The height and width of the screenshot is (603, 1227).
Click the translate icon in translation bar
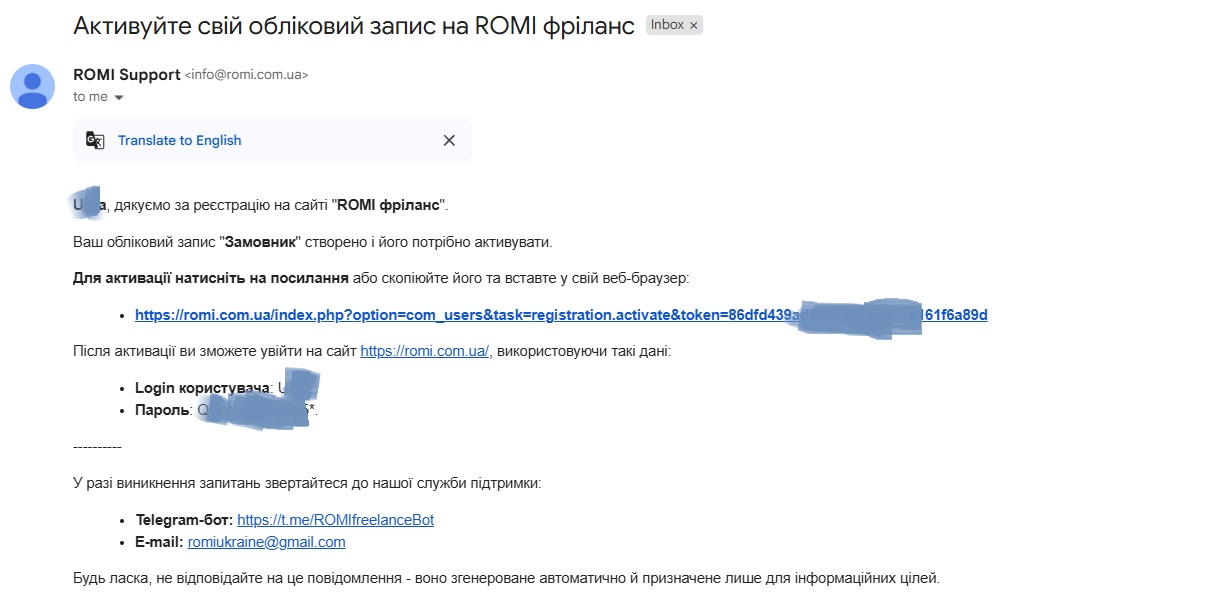(x=95, y=141)
